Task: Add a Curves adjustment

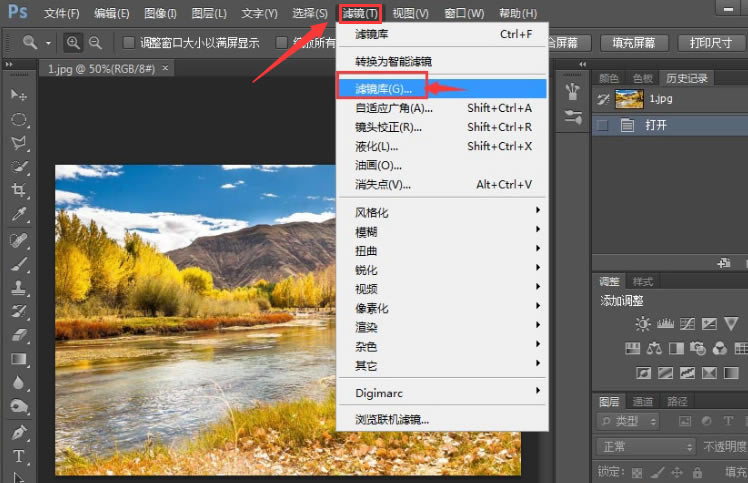Action: click(x=687, y=324)
